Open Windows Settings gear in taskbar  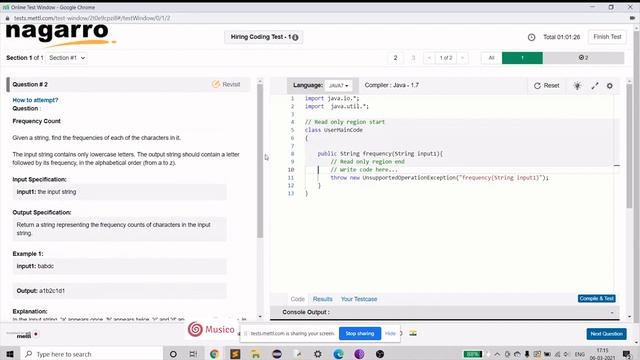click(318, 354)
